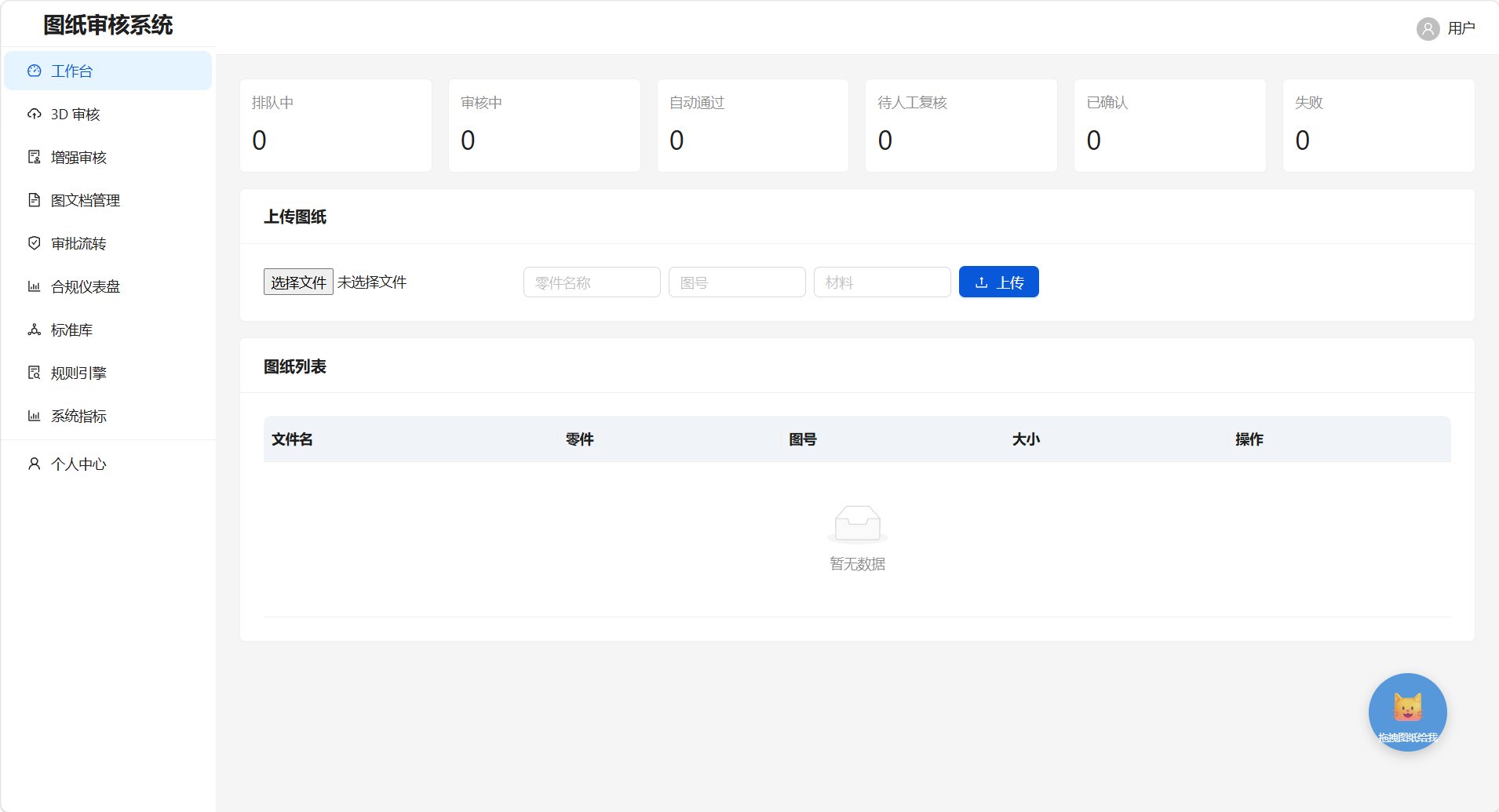Focus the 图号 input field
Screen dimensions: 1499x812
[x=737, y=282]
